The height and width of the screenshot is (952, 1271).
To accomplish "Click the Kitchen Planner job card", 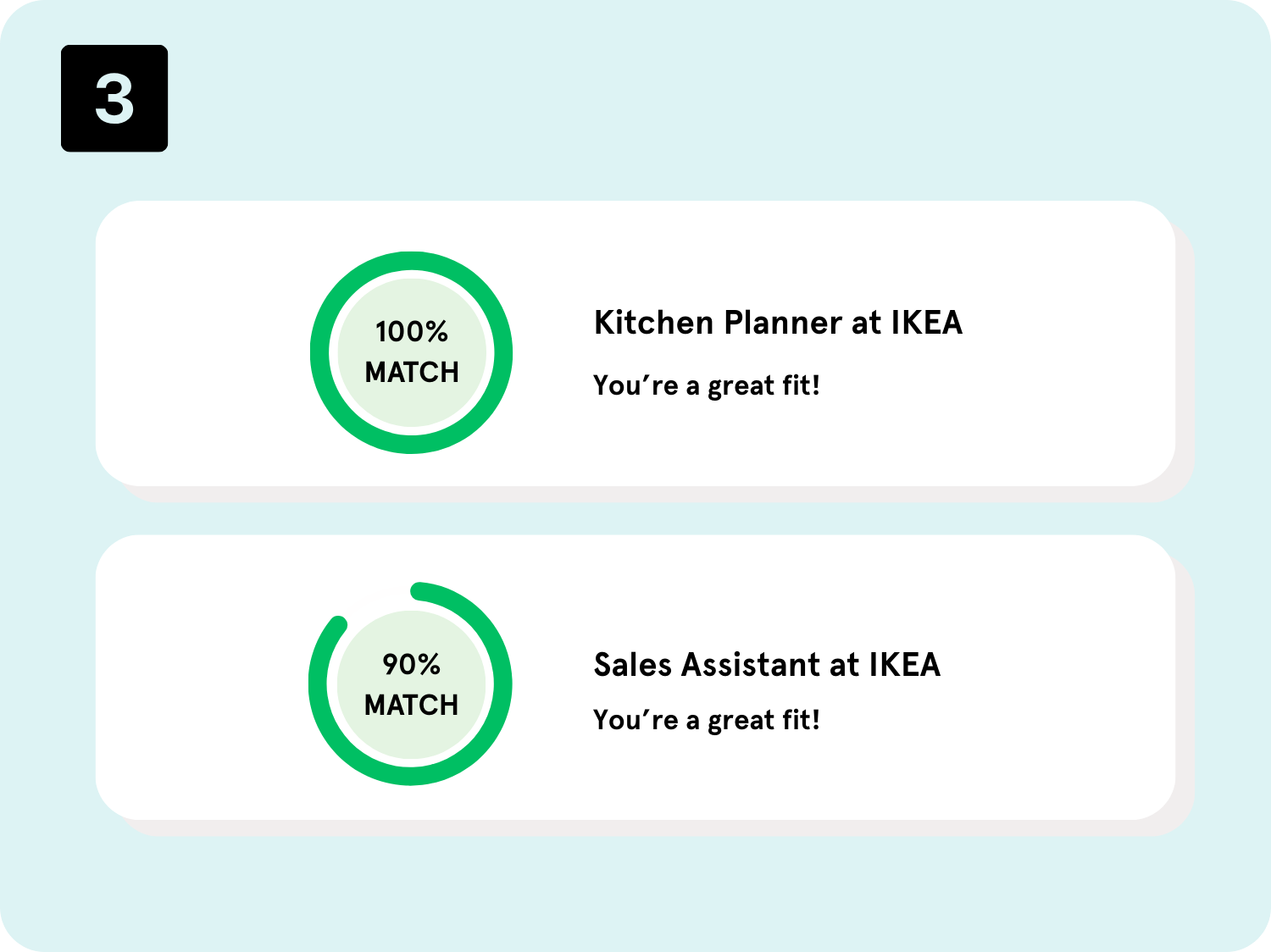I will (x=635, y=343).
